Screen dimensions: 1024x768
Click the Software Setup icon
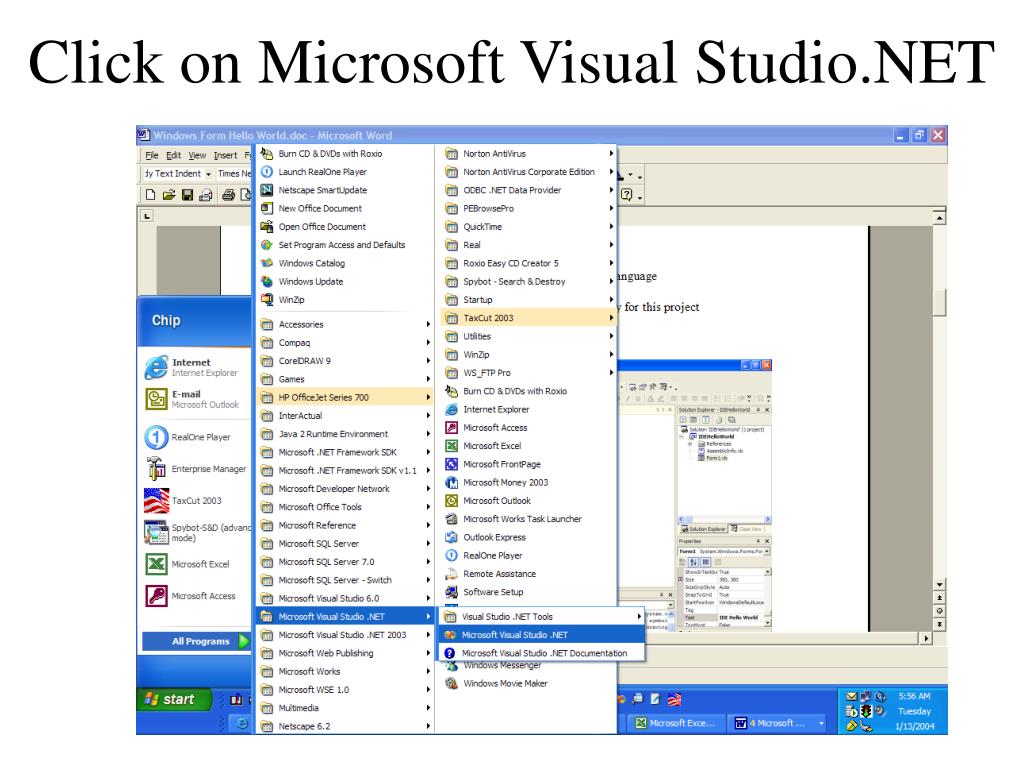pos(451,592)
